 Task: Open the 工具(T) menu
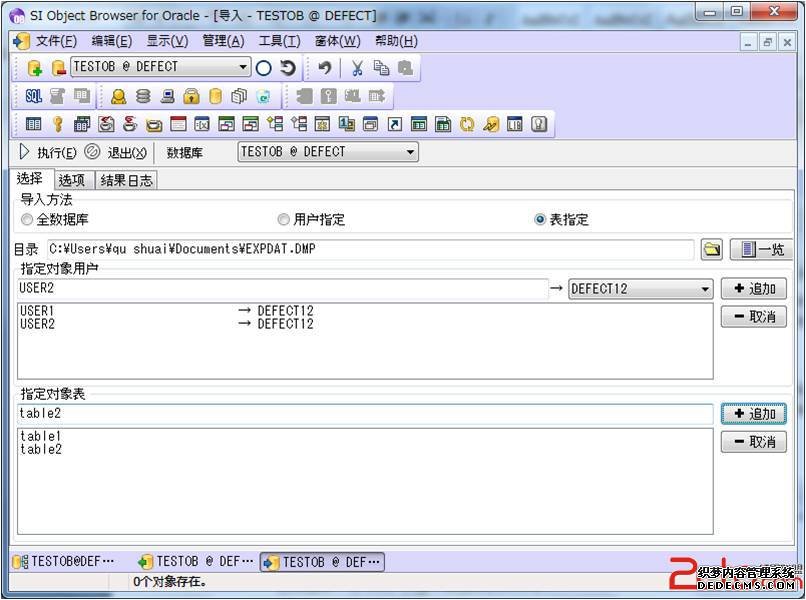(x=279, y=41)
